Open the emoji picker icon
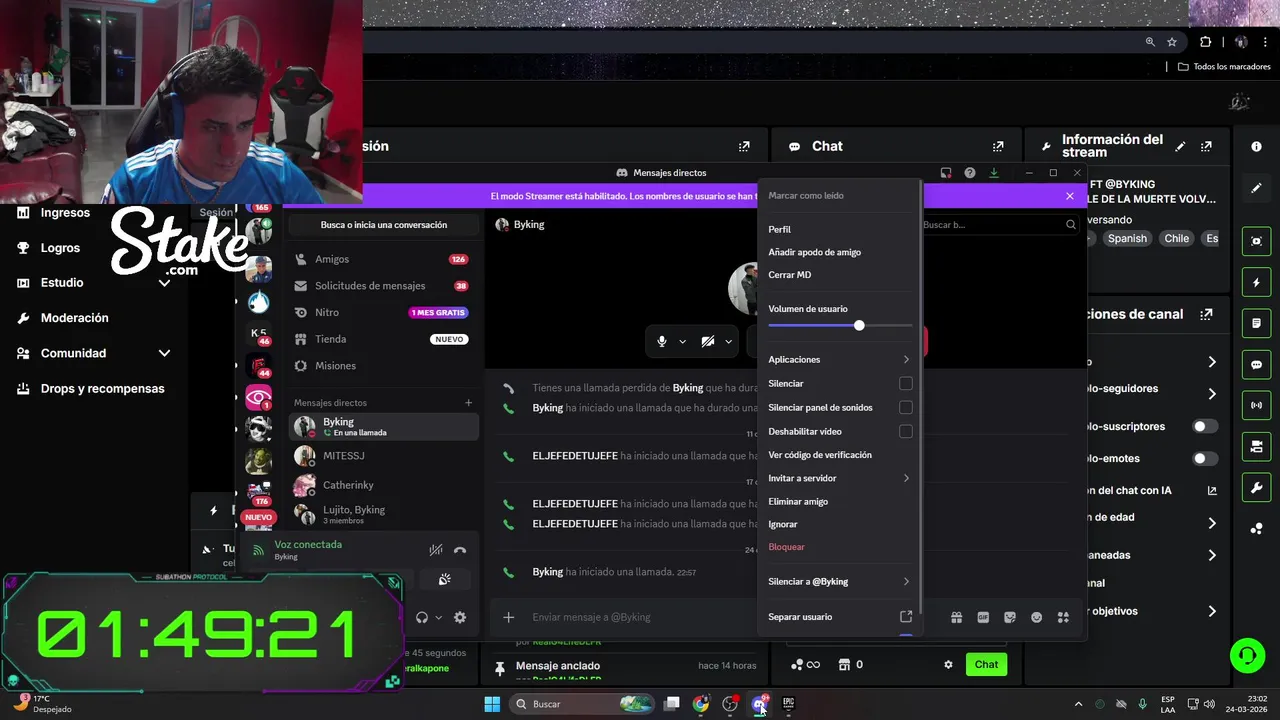Viewport: 1280px width, 720px height. pos(1037,617)
